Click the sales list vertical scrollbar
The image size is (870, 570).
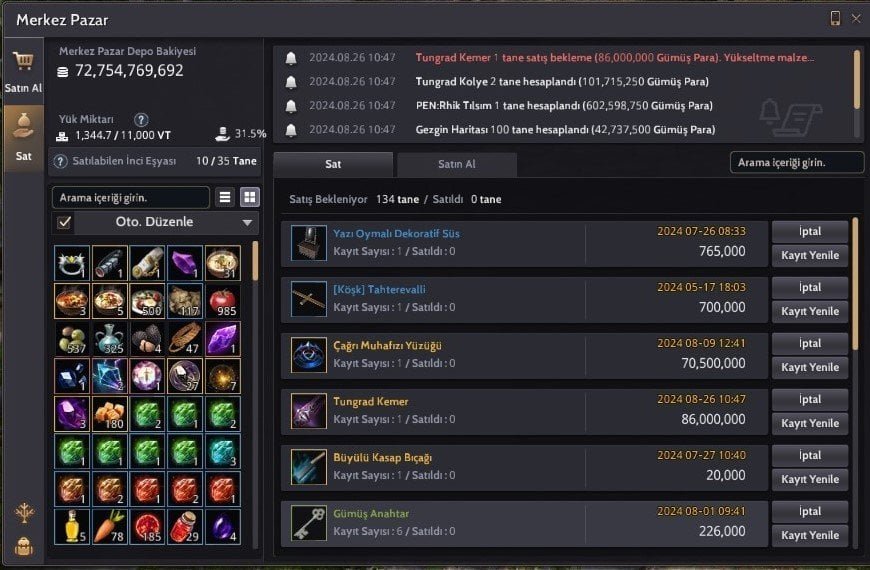click(x=856, y=383)
